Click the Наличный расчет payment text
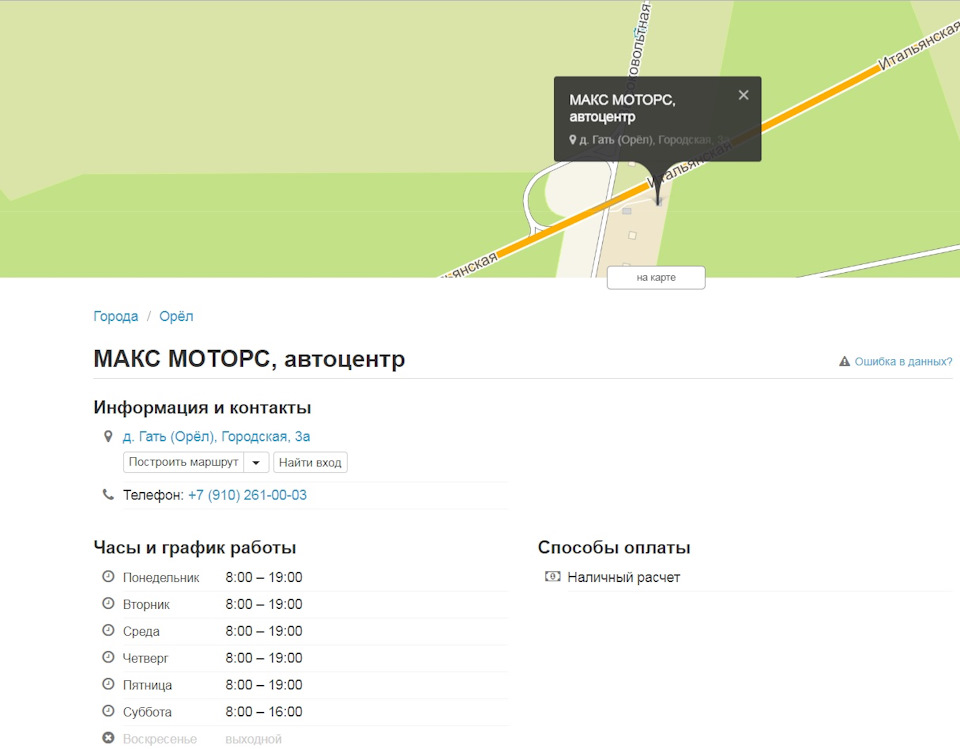 [x=624, y=577]
